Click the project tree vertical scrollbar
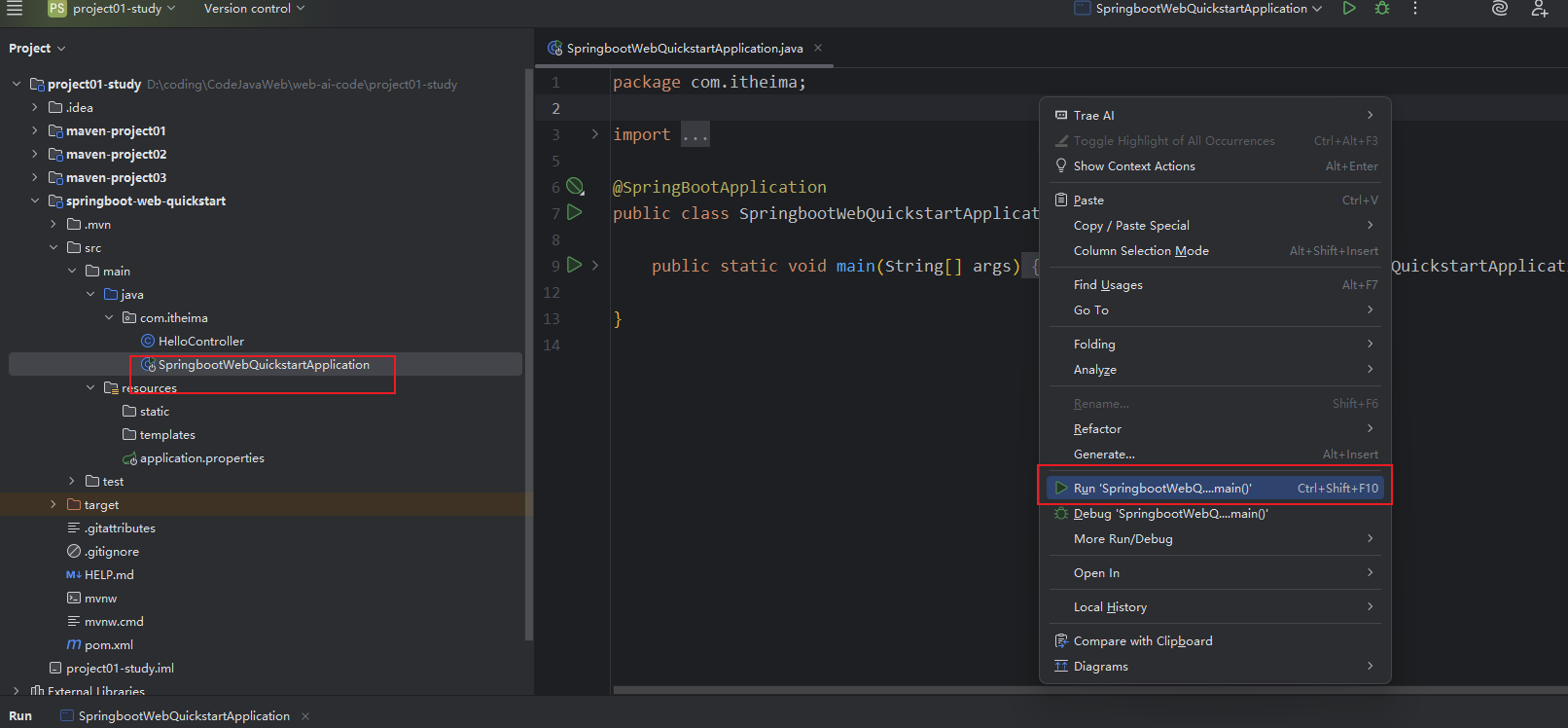Screen dimensions: 1568x728 (529, 355)
